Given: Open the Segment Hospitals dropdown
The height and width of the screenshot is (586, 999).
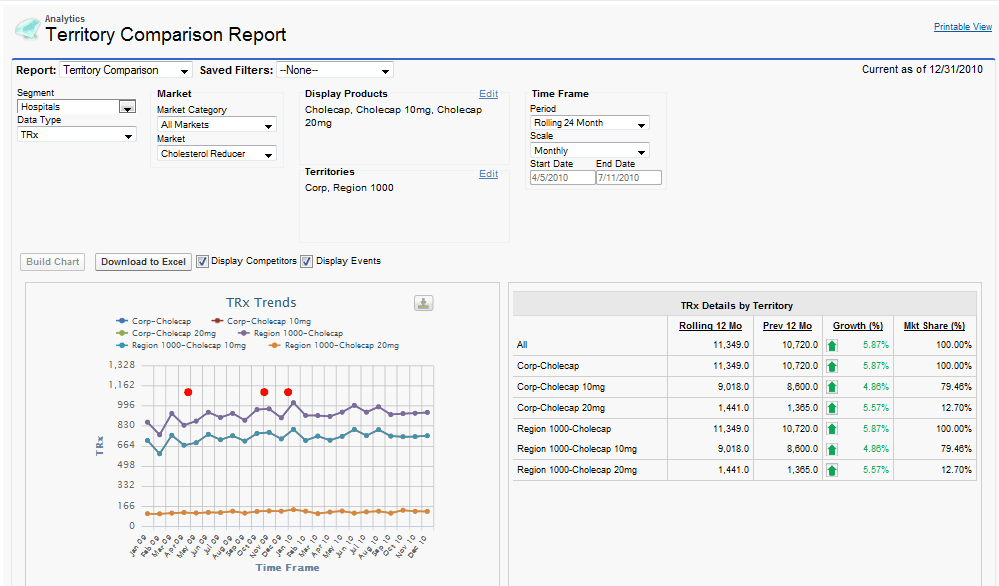Looking at the screenshot, I should click(77, 107).
